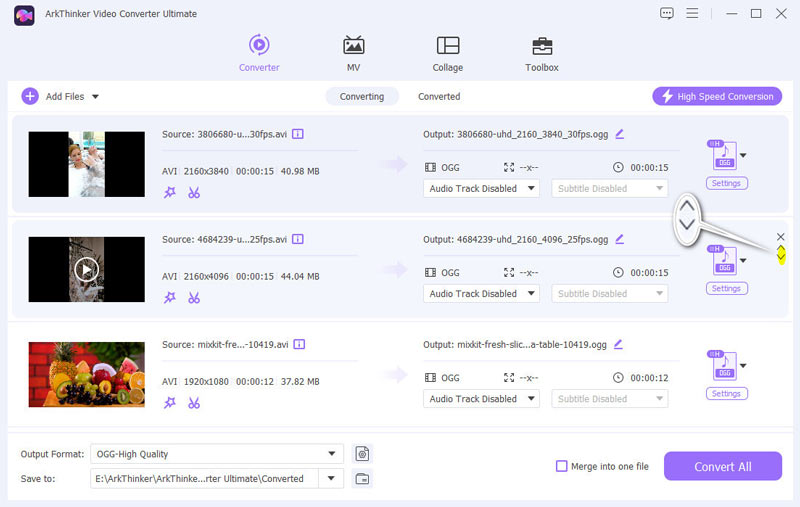Open the Collage tab
This screenshot has height=507, width=800.
pyautogui.click(x=447, y=53)
